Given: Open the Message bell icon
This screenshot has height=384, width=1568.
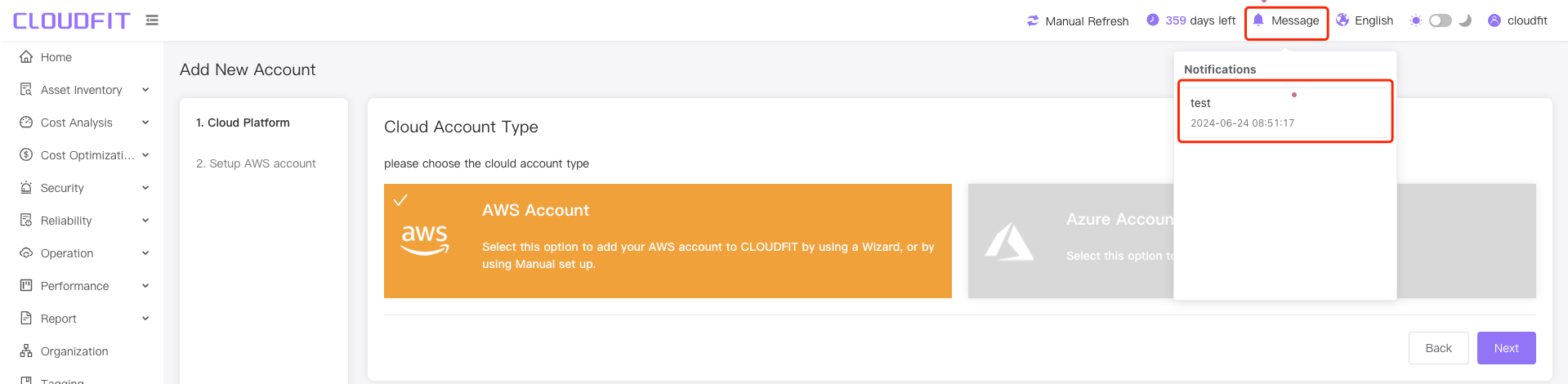Looking at the screenshot, I should [x=1258, y=20].
